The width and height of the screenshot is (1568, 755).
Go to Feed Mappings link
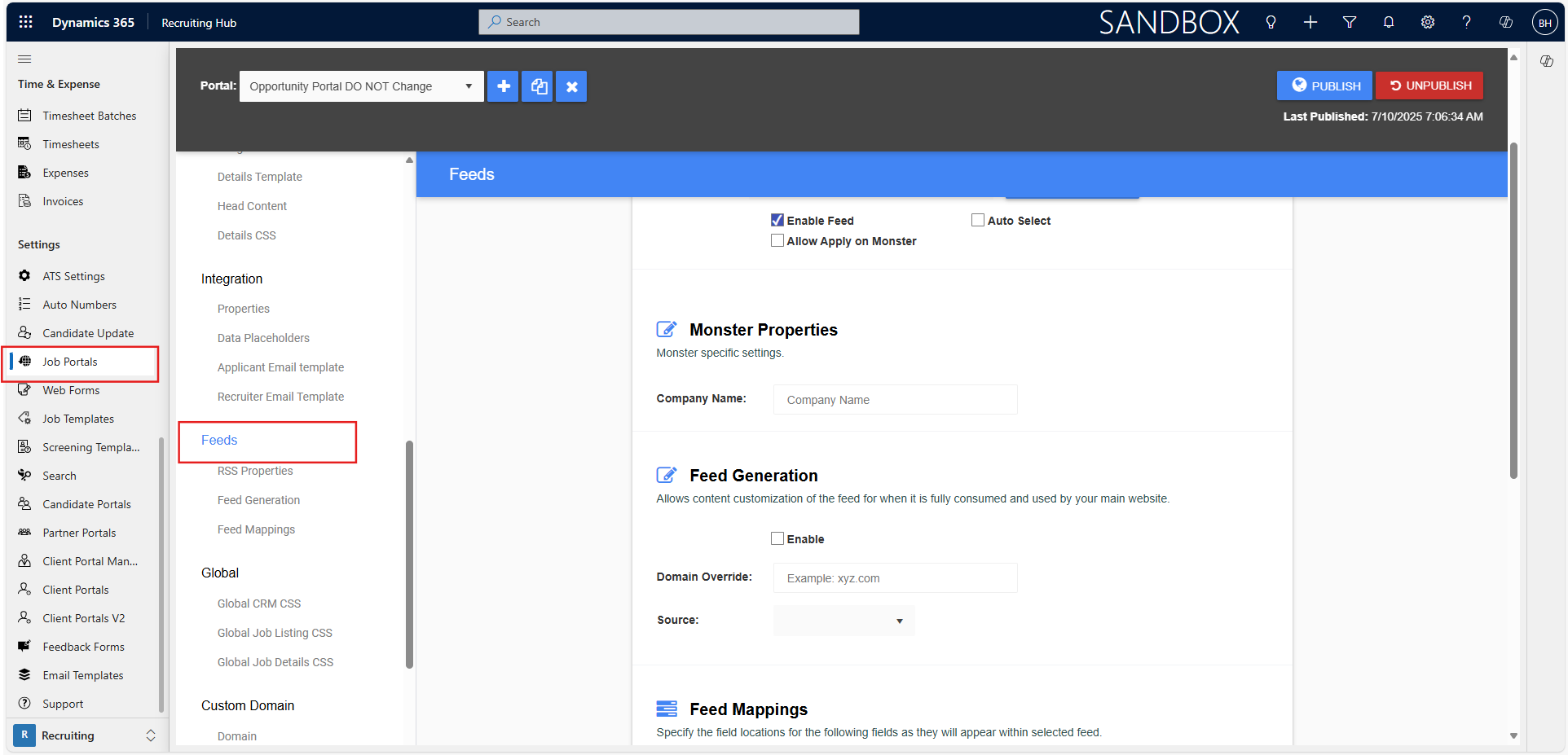pyautogui.click(x=256, y=529)
